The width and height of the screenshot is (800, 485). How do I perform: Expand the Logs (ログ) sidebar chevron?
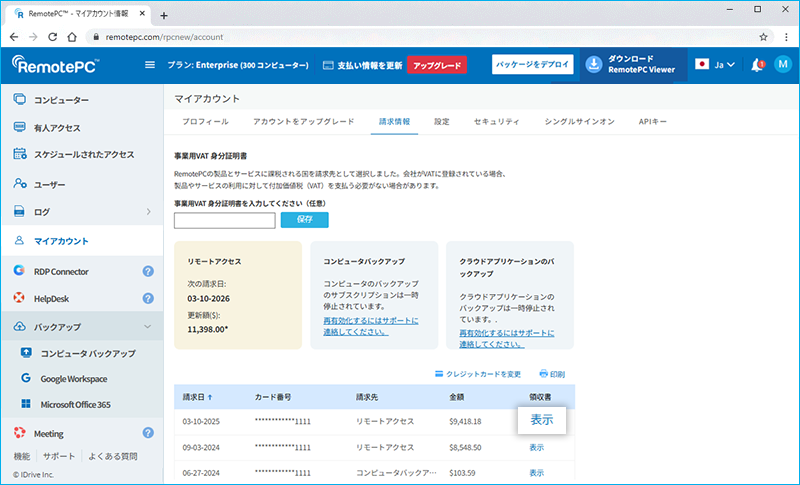pyautogui.click(x=148, y=211)
